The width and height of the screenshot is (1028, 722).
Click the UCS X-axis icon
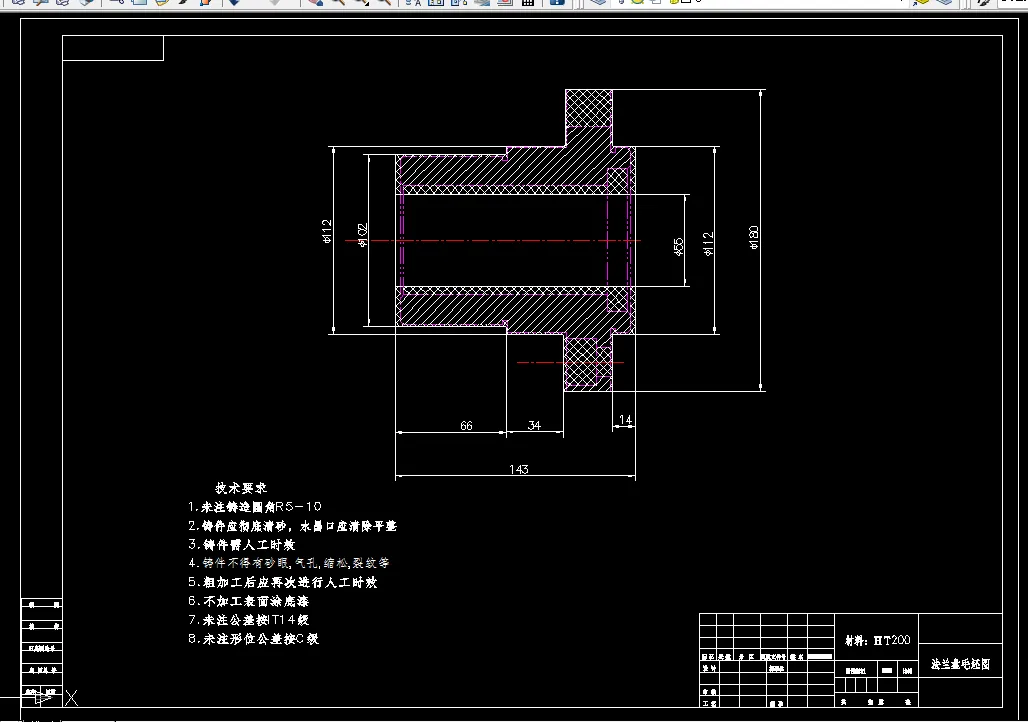[71, 698]
